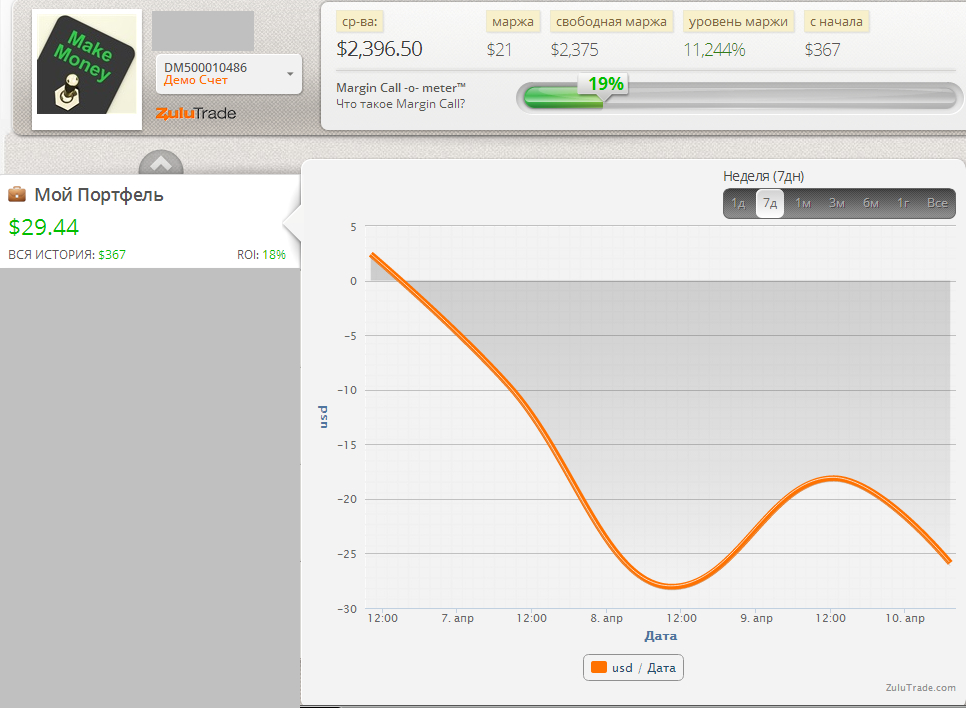This screenshot has height=708, width=966.
Task: Click ВСЯ ИСТОРИЯ $367 text
Action: (67, 254)
